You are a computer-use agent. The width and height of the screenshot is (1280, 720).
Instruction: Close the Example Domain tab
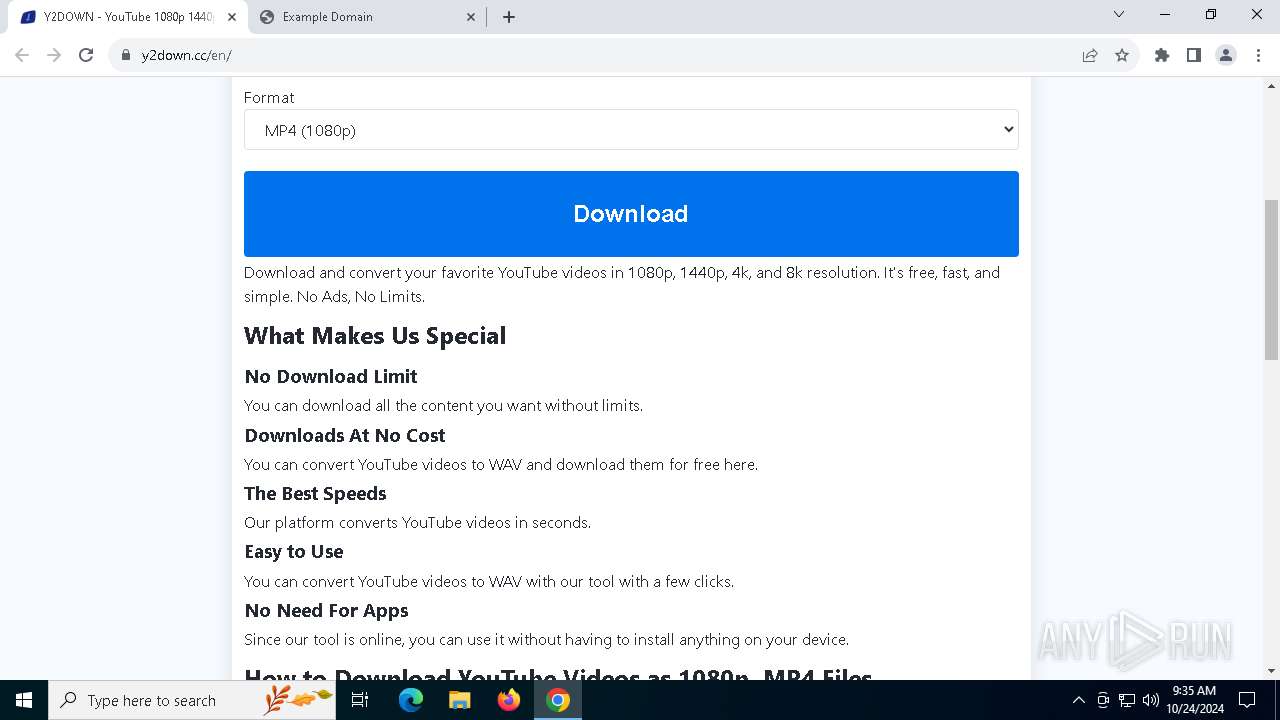tap(471, 17)
